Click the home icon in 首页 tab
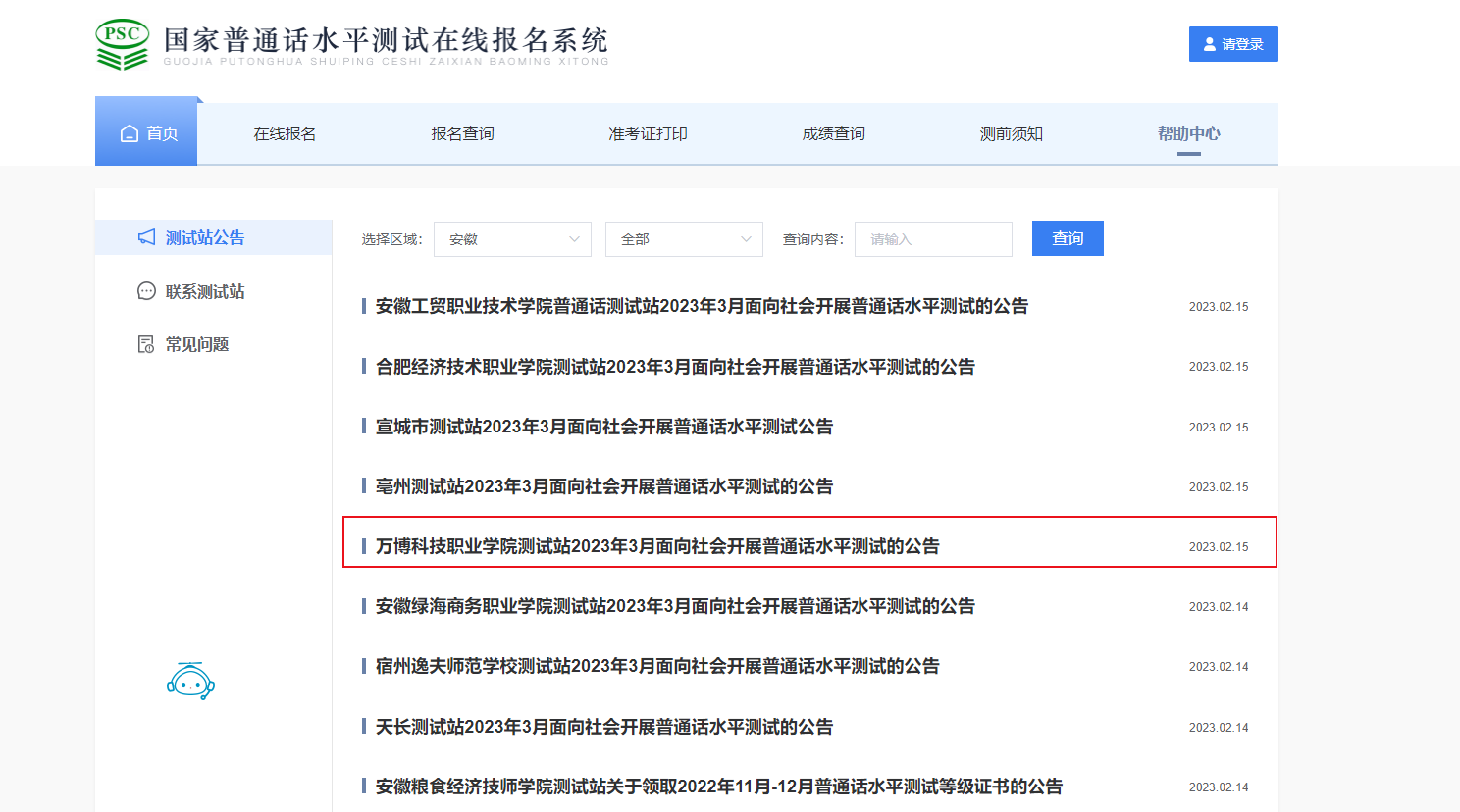The image size is (1460, 812). tap(129, 133)
